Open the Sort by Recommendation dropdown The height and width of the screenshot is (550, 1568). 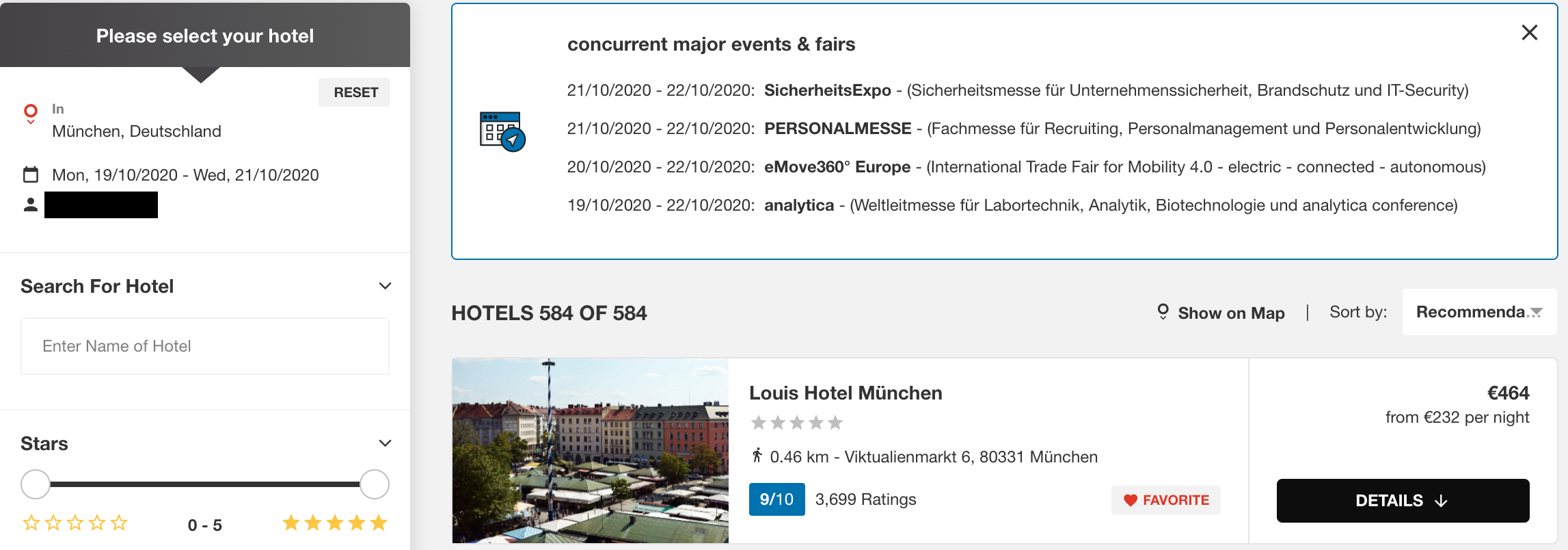coord(1480,312)
